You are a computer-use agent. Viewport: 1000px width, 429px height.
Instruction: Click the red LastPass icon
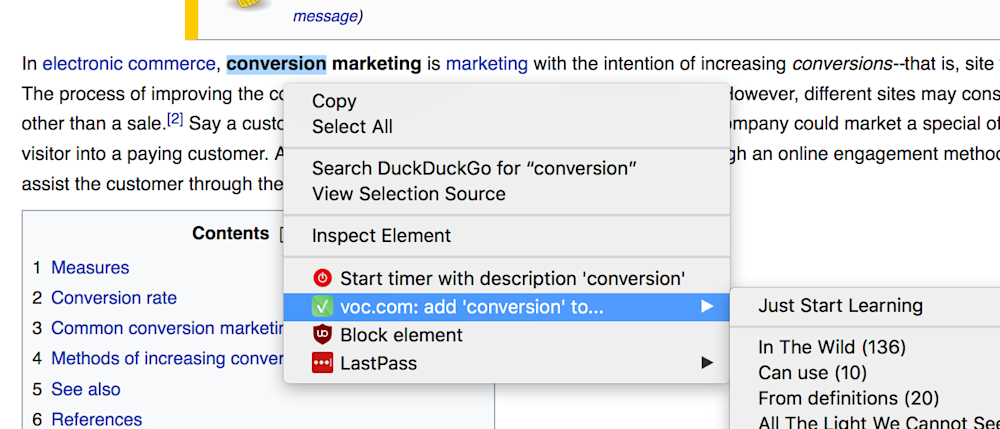[322, 363]
